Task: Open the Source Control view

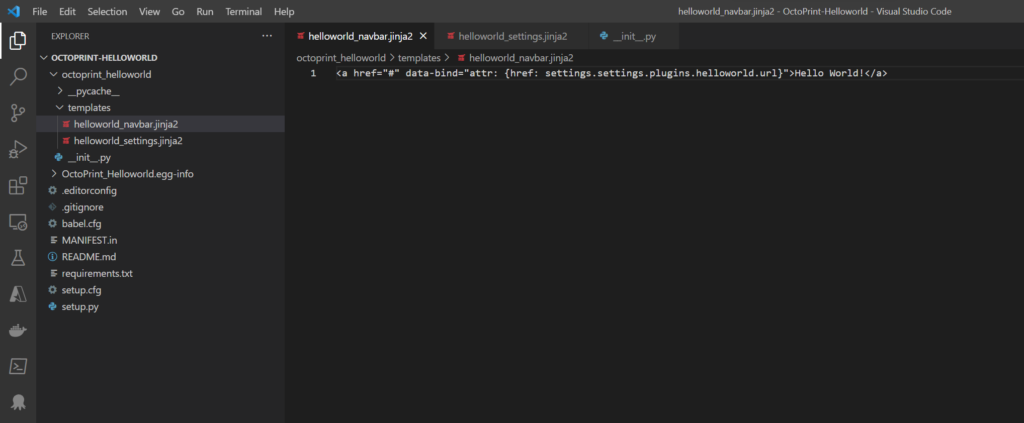Action: tap(18, 114)
